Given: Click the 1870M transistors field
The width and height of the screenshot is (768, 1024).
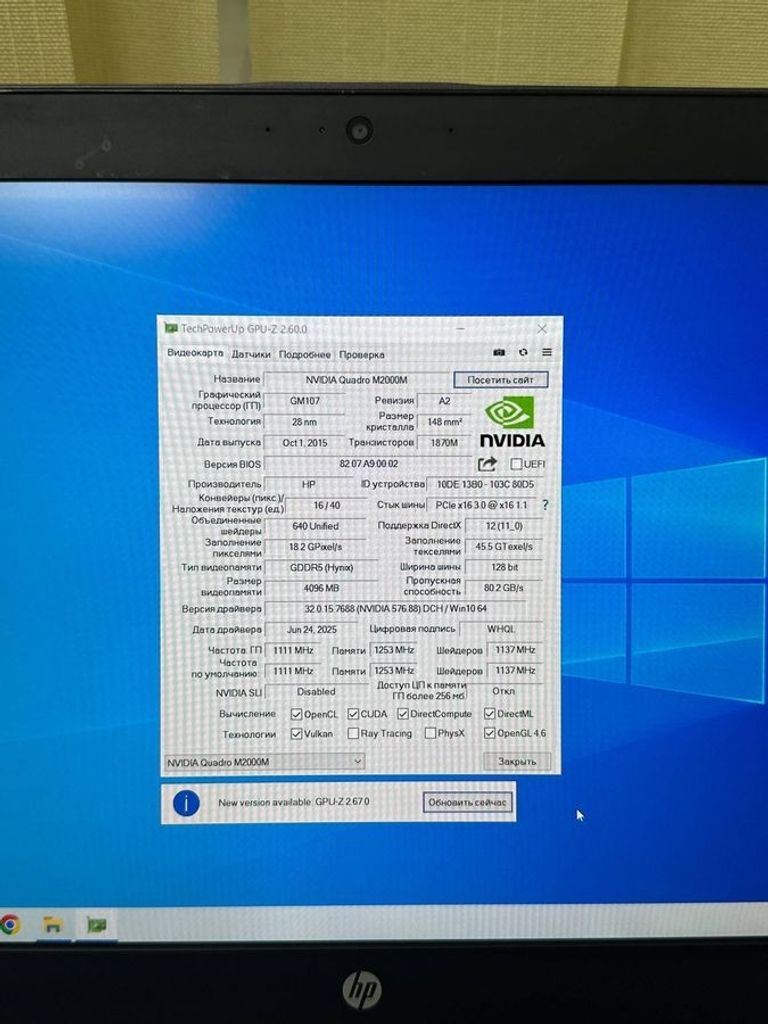Looking at the screenshot, I should pyautogui.click(x=444, y=443).
